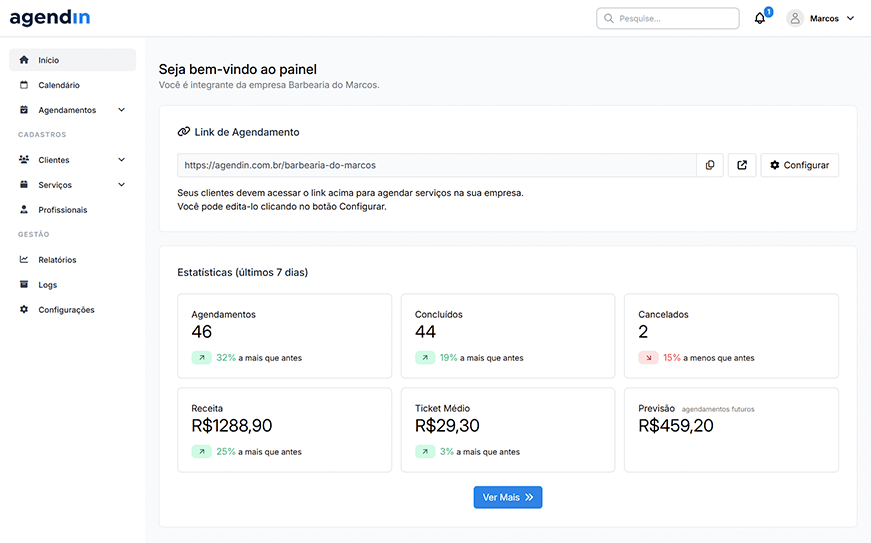Open Configurações in the sidebar
Viewport: 871px width, 543px height.
[x=72, y=309]
